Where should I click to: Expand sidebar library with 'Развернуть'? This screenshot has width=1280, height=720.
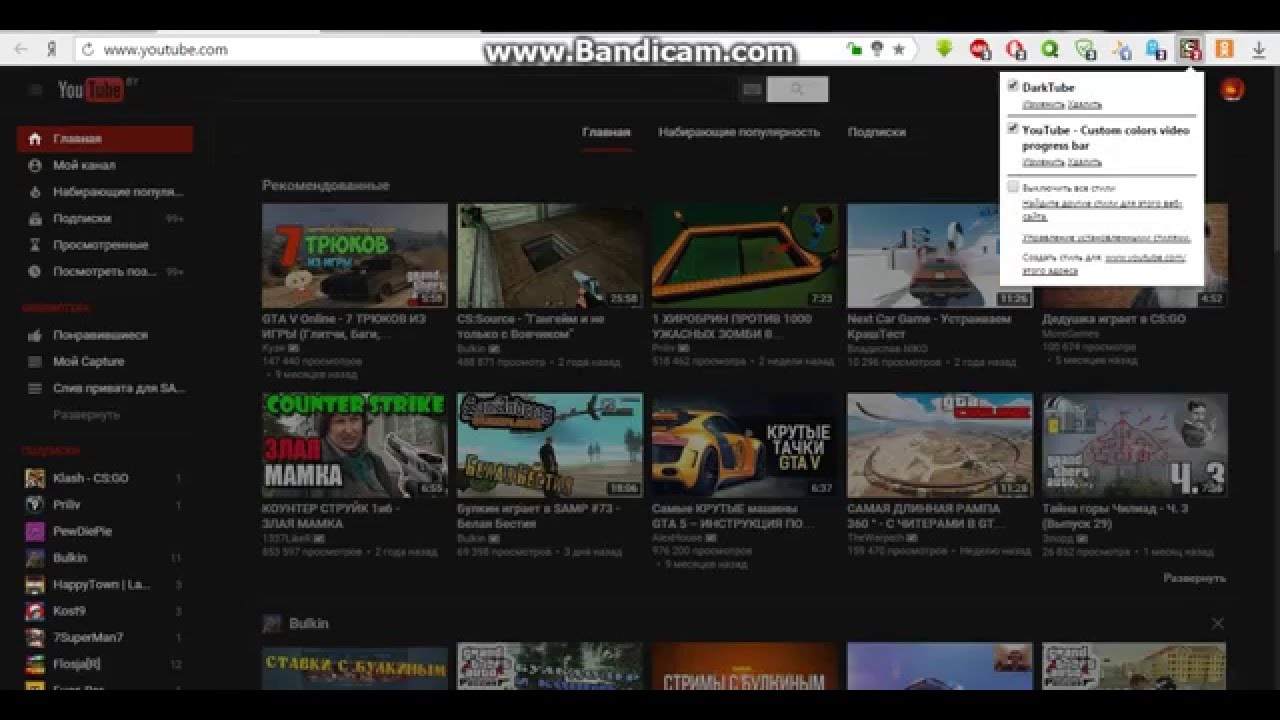[x=86, y=414]
